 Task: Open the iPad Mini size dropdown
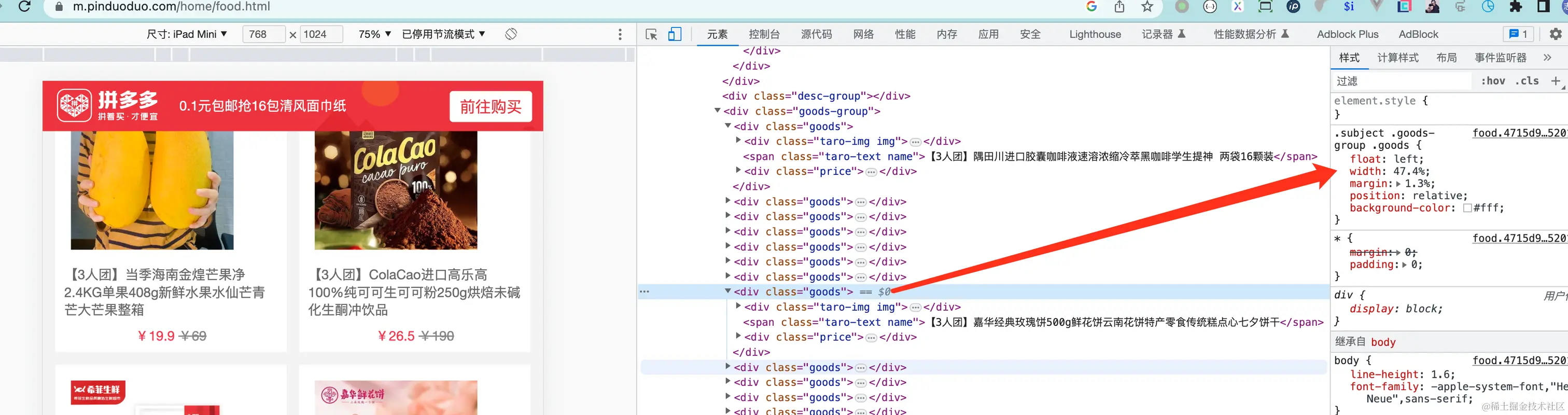(x=187, y=34)
